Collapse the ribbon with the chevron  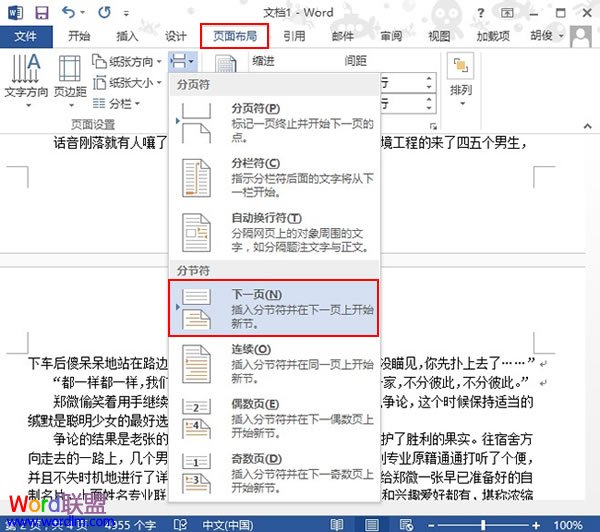(588, 126)
